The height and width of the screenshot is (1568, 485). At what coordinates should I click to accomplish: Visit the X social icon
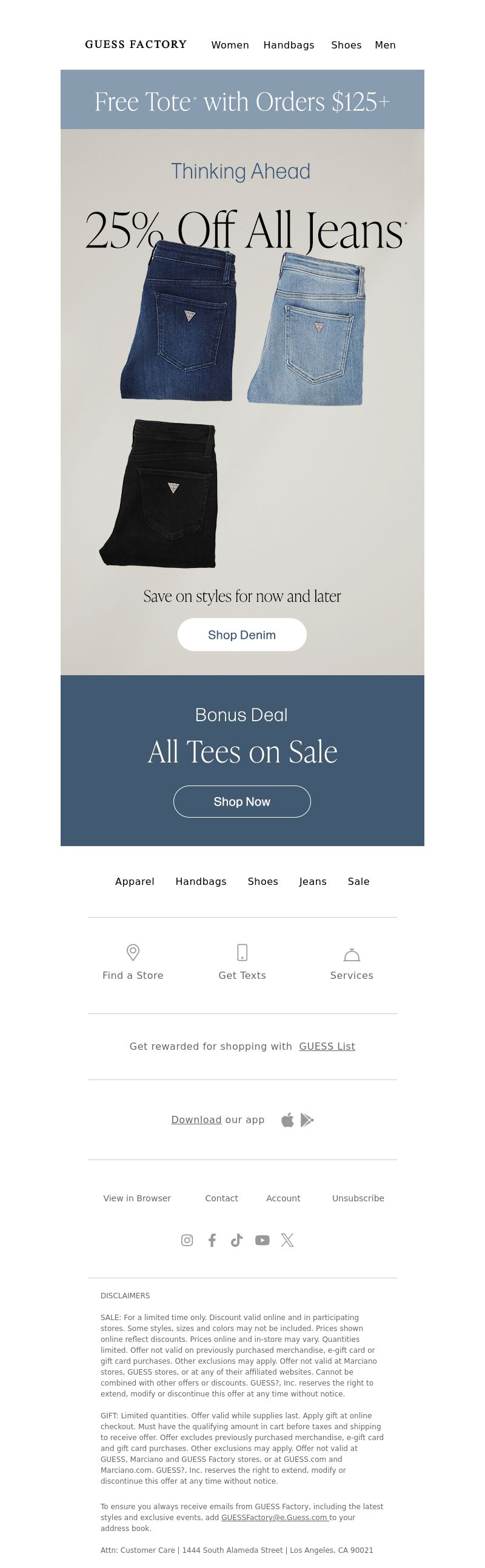(287, 1240)
